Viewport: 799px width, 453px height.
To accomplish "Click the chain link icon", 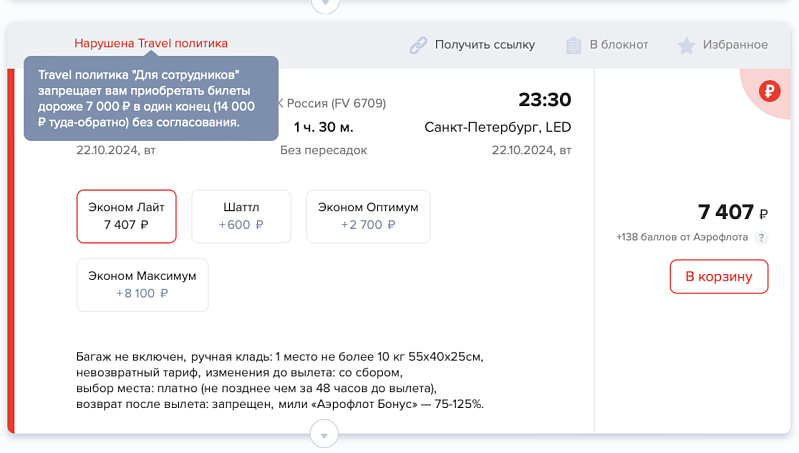I will coord(418,45).
